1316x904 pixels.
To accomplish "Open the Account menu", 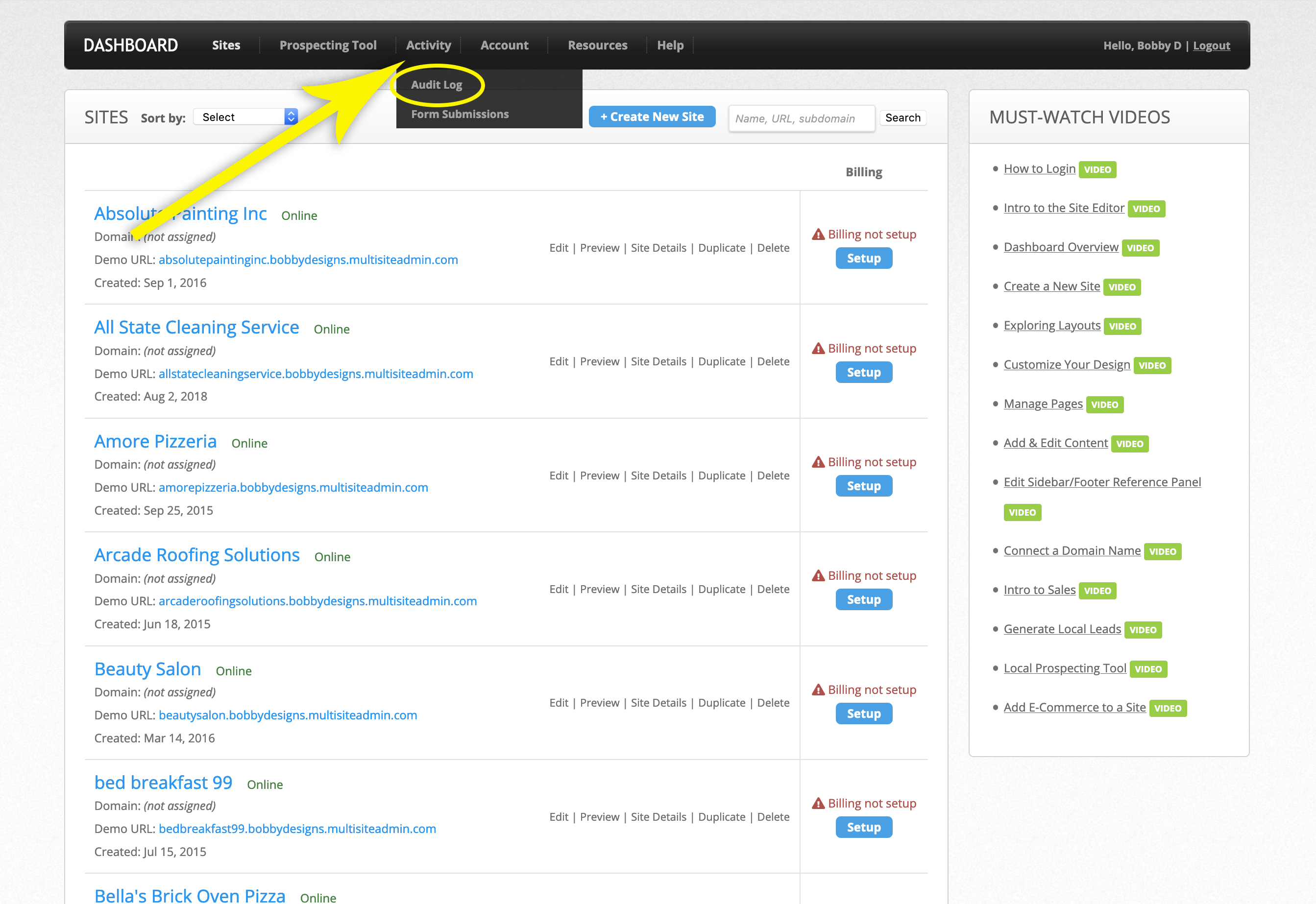I will [x=505, y=46].
